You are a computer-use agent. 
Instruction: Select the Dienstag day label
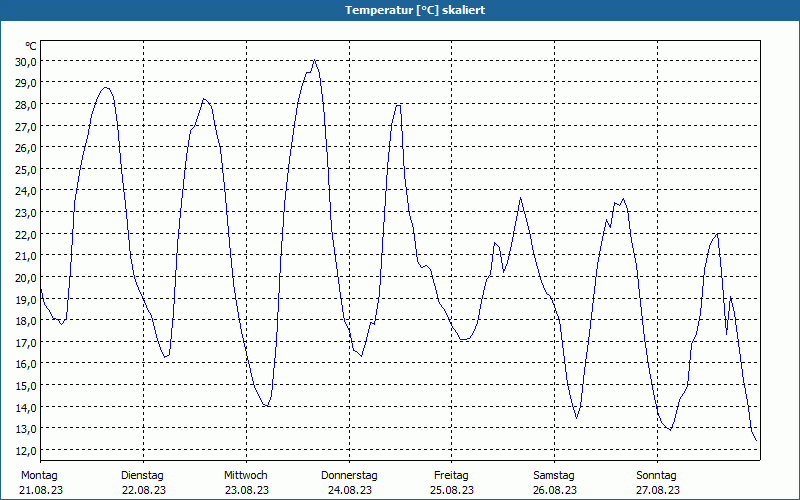[x=142, y=475]
